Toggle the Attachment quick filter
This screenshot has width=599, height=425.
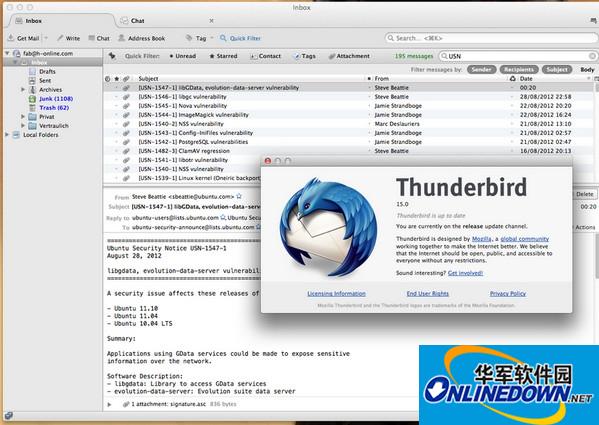tap(349, 56)
